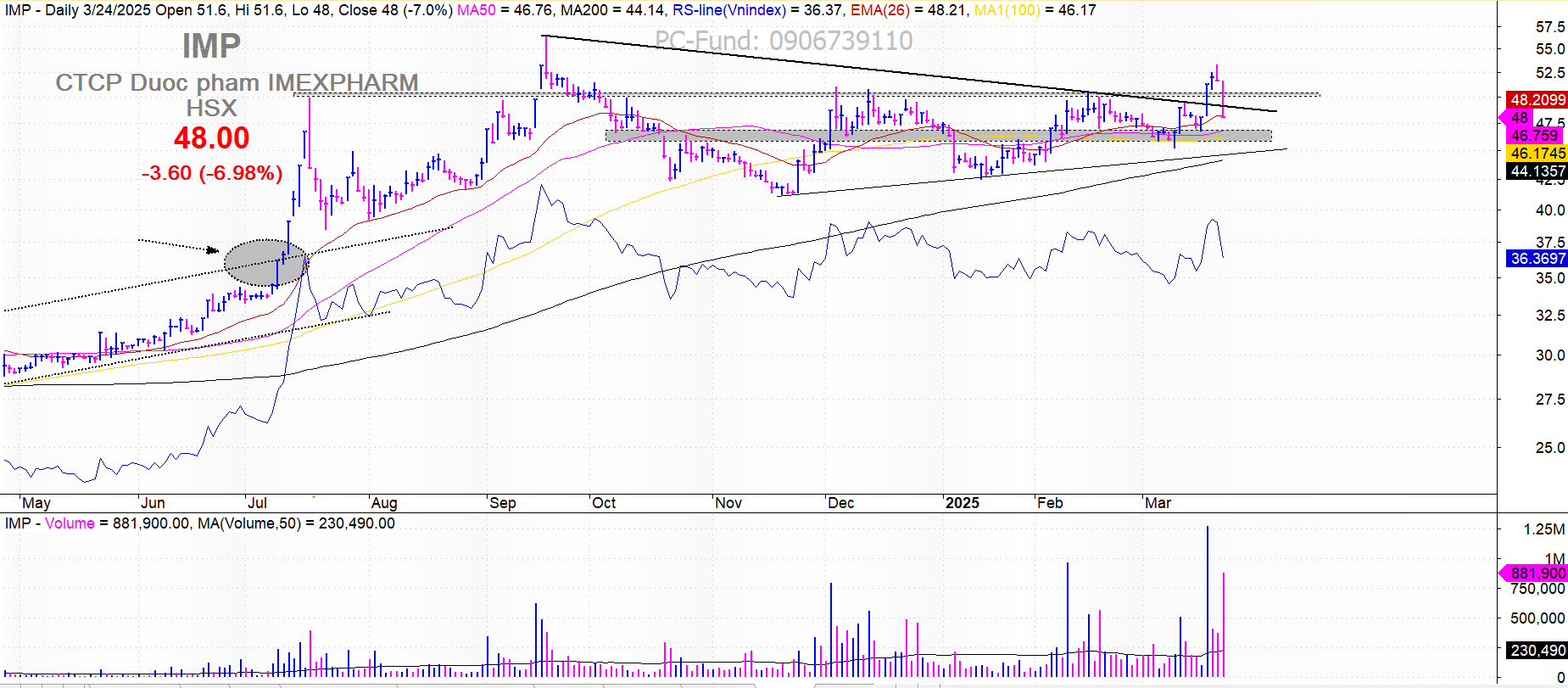Click the 750,000 volume axis label
The image size is (1568, 688).
coord(1537,590)
